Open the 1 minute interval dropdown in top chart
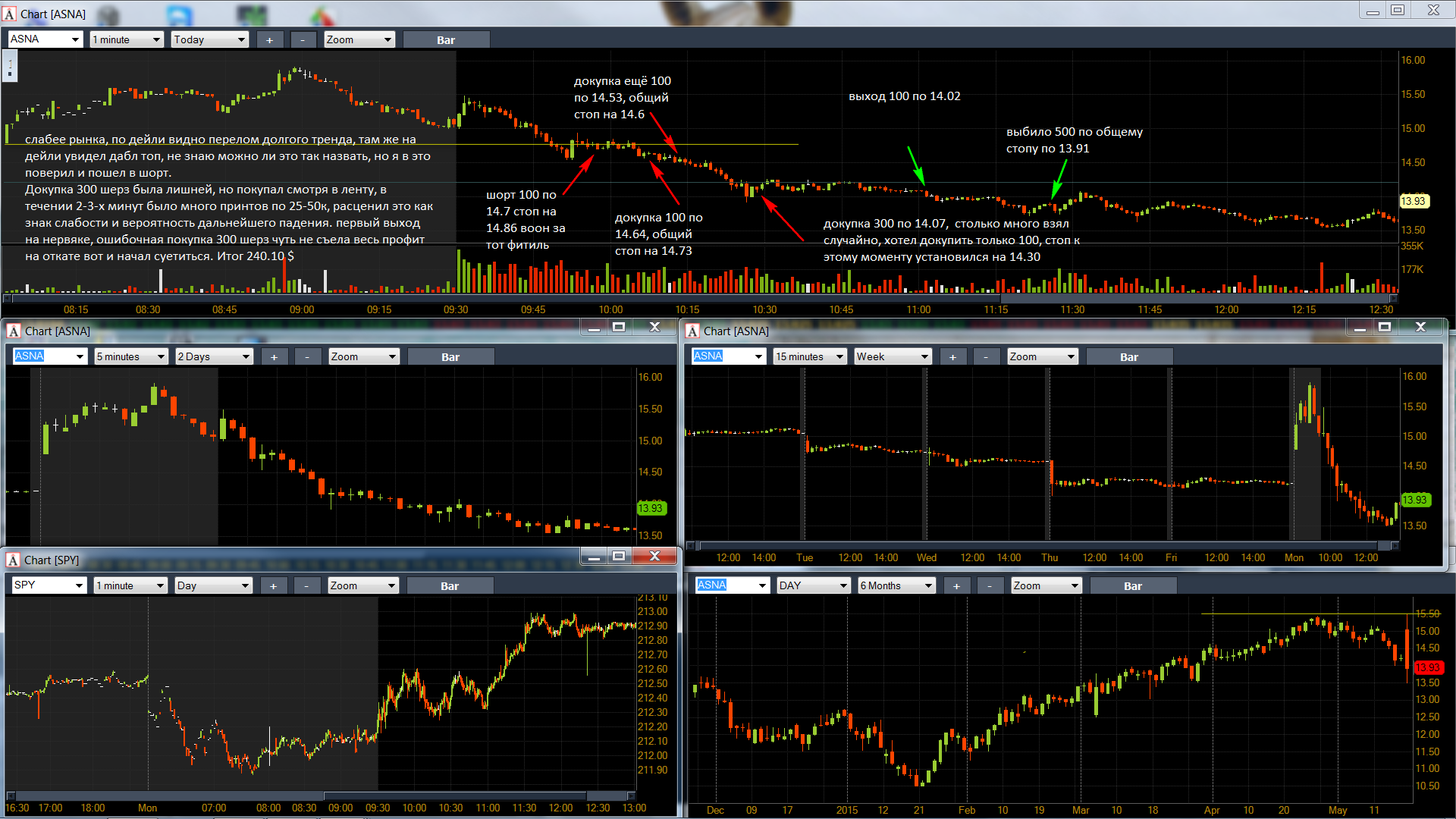 click(x=127, y=39)
